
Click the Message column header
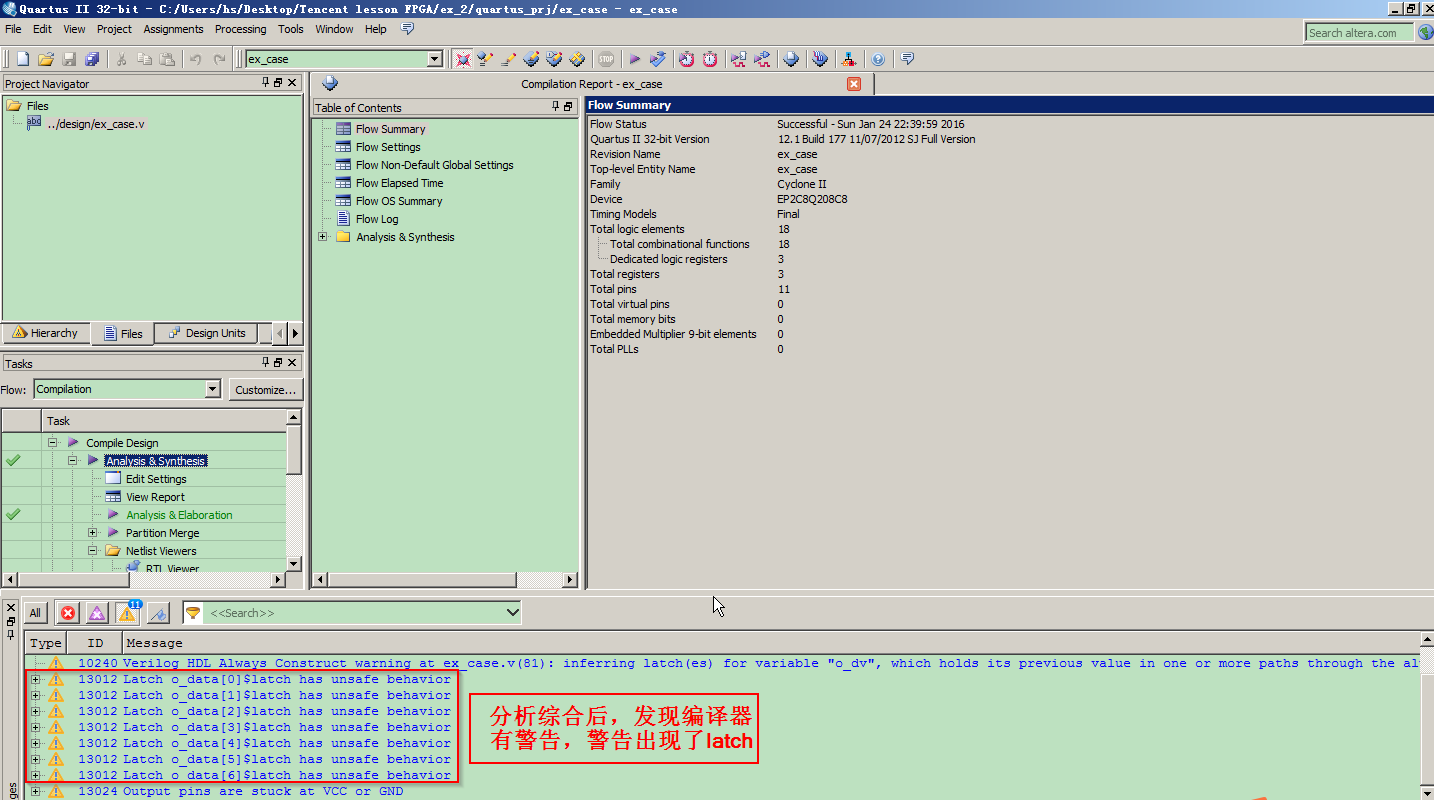(154, 643)
